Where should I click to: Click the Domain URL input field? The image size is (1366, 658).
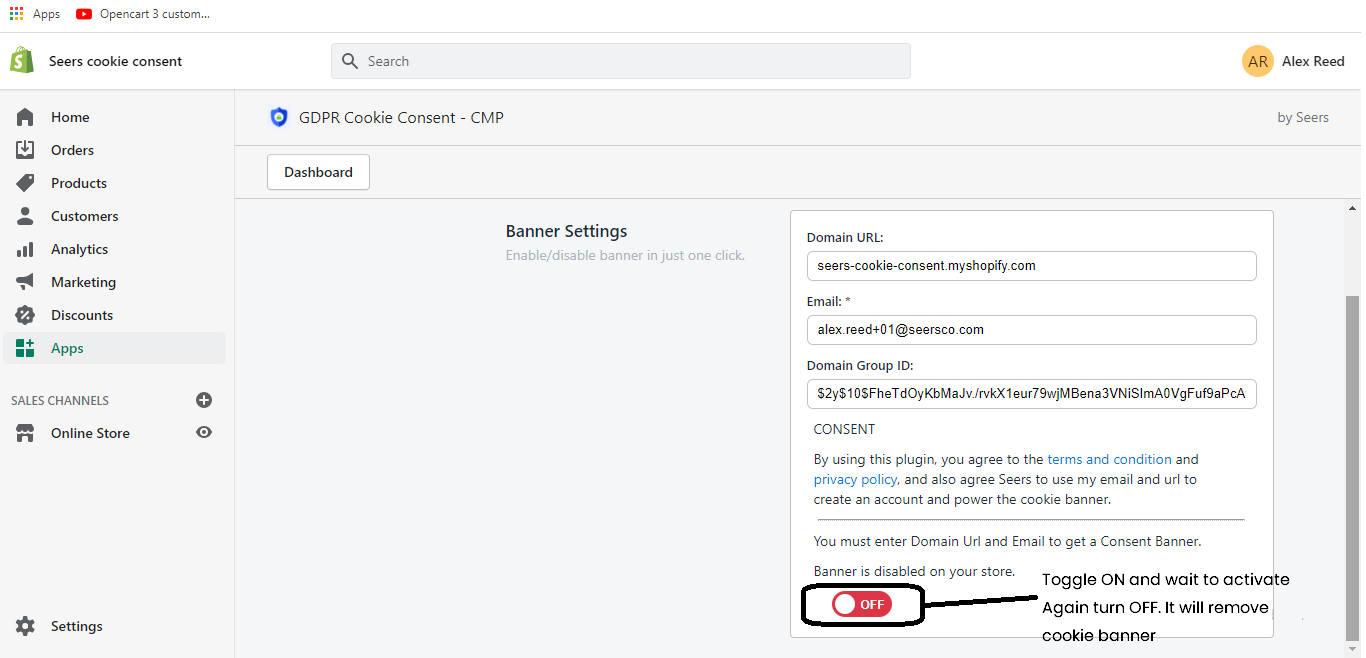pyautogui.click(x=1032, y=266)
